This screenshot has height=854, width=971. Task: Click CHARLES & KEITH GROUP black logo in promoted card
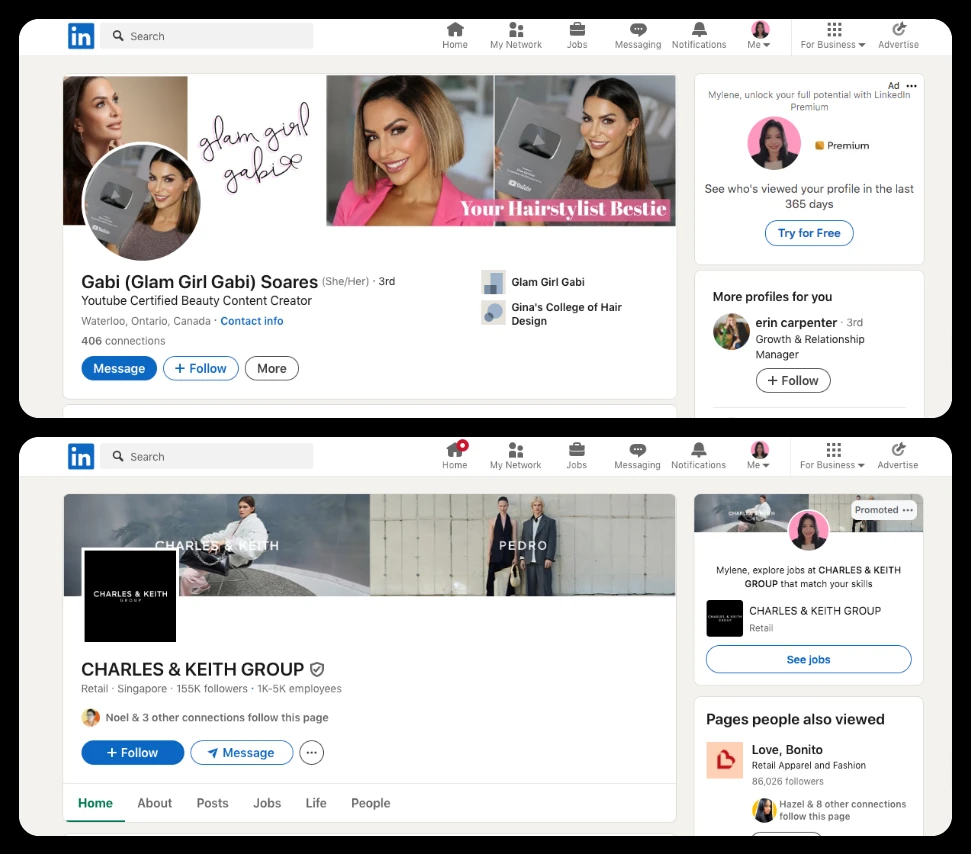pyautogui.click(x=725, y=618)
